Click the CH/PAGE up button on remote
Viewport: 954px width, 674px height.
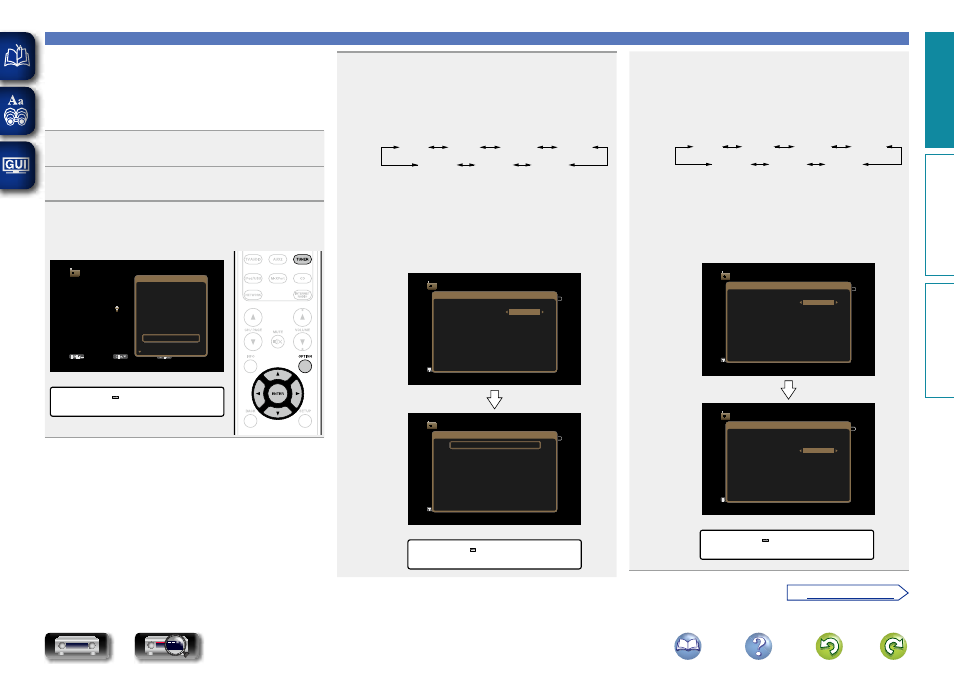coord(253,317)
